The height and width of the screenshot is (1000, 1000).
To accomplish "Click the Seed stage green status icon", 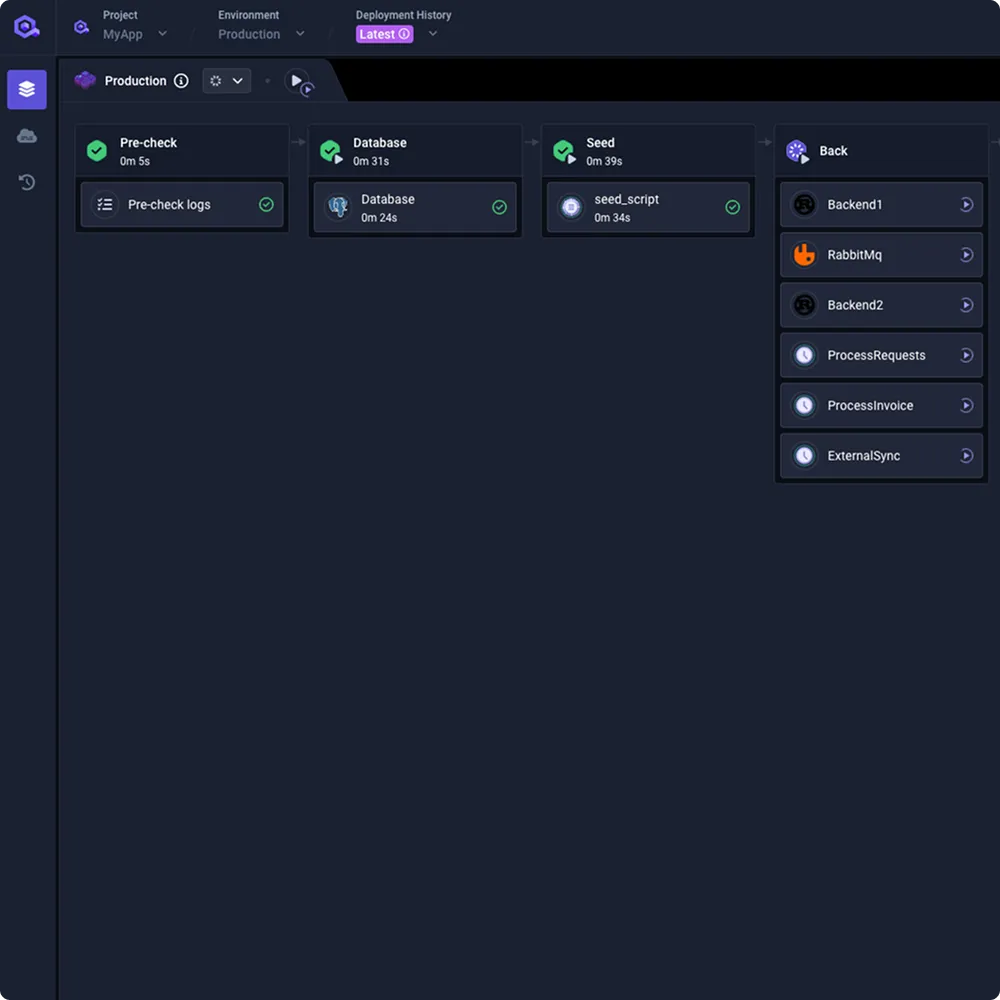I will click(x=564, y=151).
